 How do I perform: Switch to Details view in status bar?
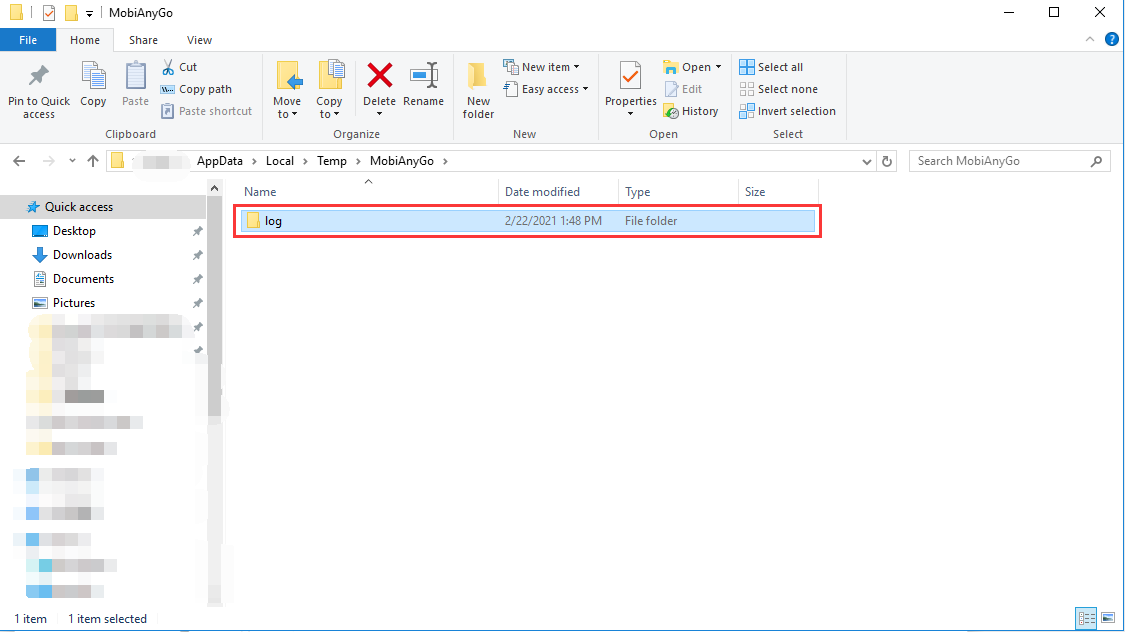click(1086, 618)
